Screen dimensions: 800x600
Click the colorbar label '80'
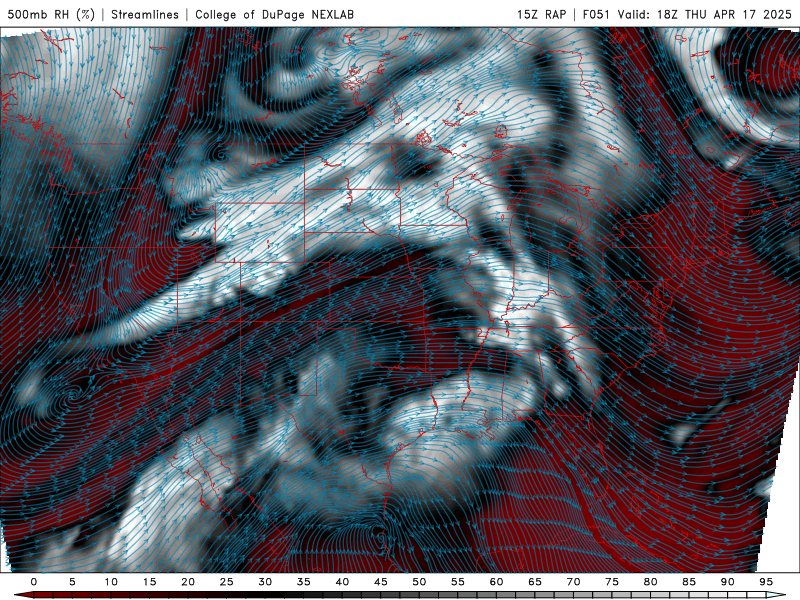pos(651,582)
